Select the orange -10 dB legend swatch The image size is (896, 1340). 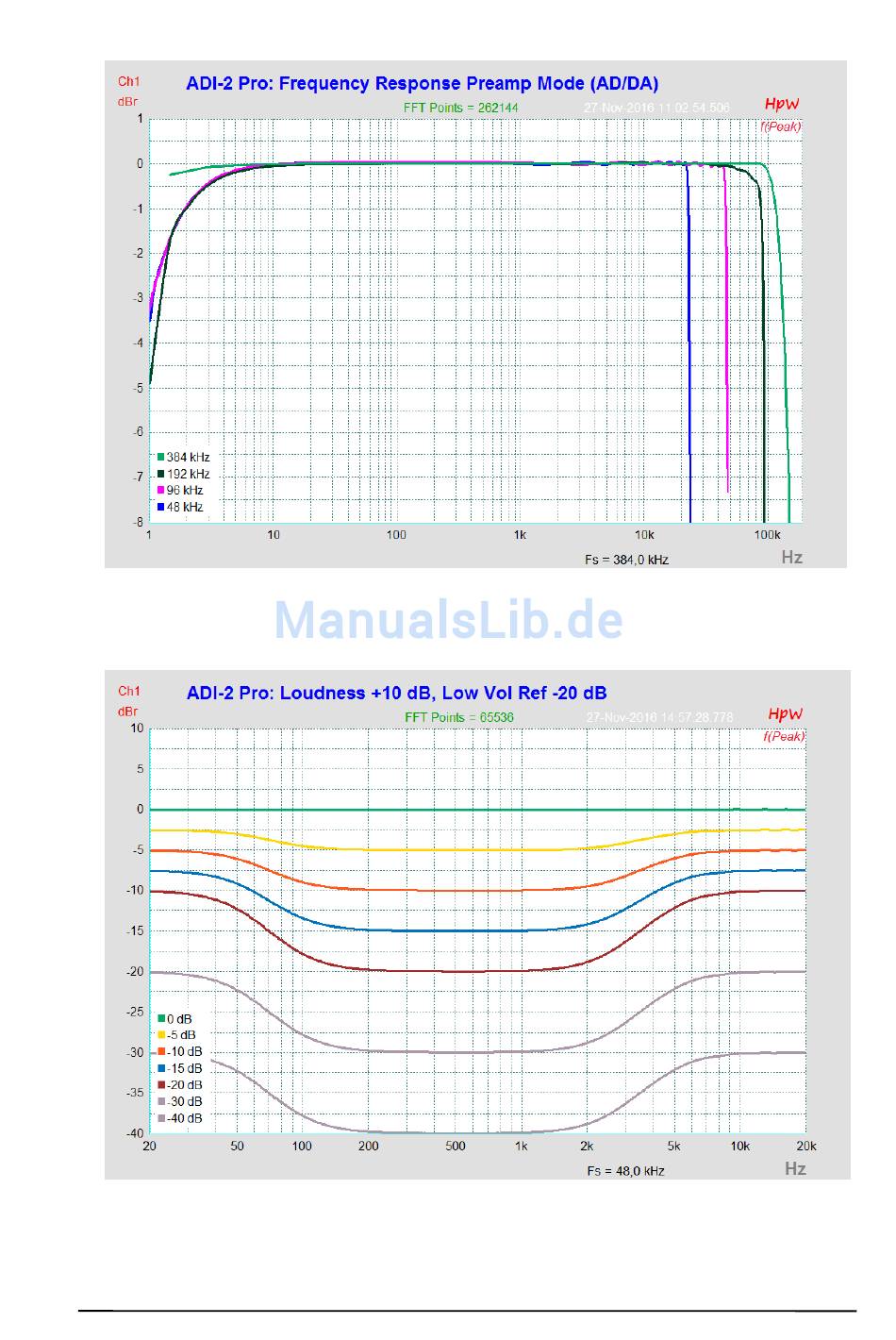pos(161,1052)
